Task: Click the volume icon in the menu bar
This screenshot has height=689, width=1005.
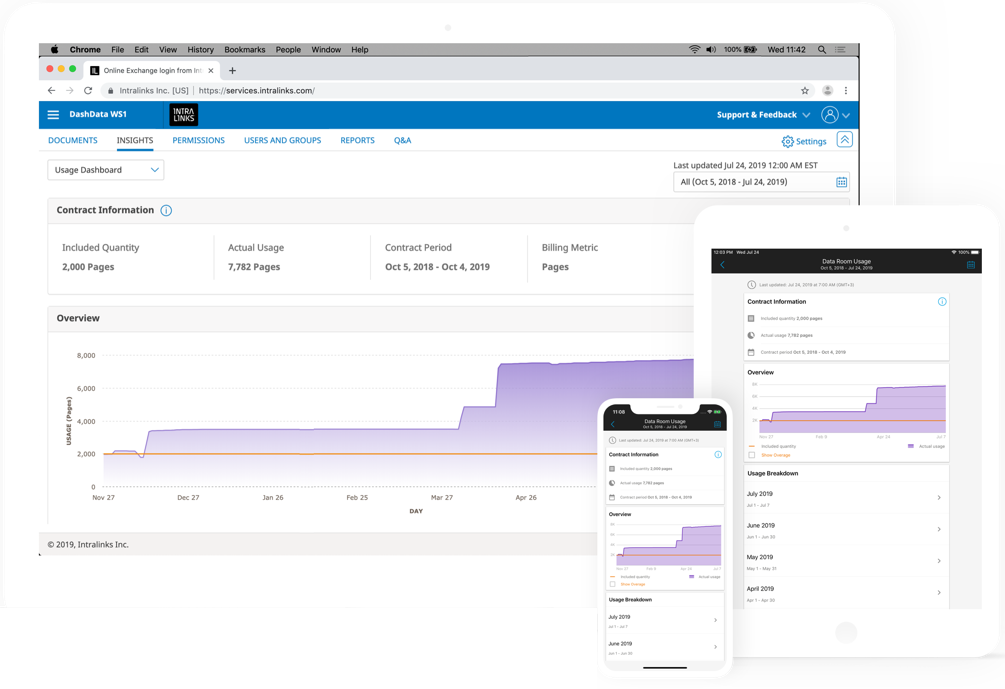Action: point(711,49)
